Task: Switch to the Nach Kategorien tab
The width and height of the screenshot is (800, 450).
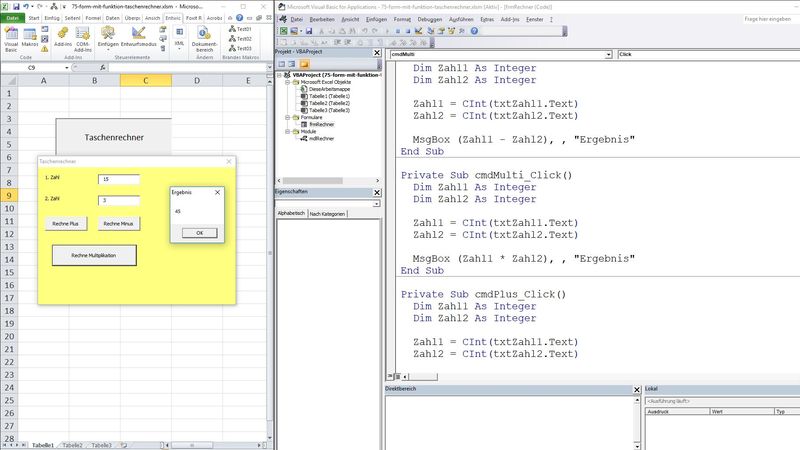Action: coord(326,214)
